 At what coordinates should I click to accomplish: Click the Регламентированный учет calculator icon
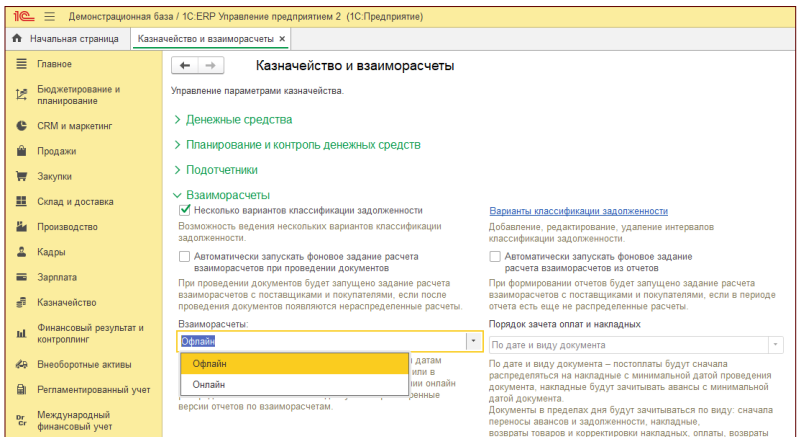21,389
